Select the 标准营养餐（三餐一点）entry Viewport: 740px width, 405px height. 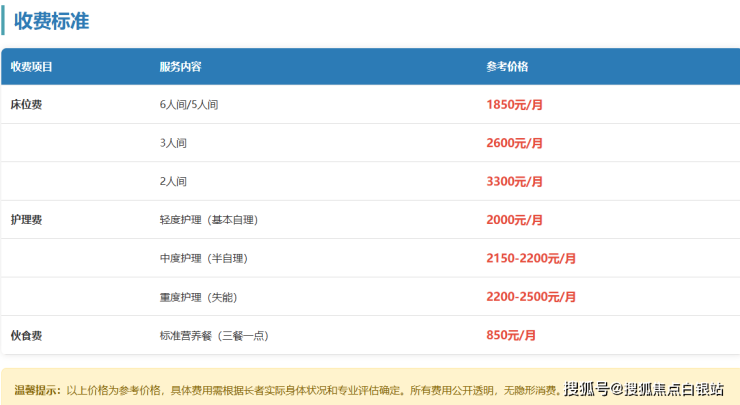pos(214,335)
